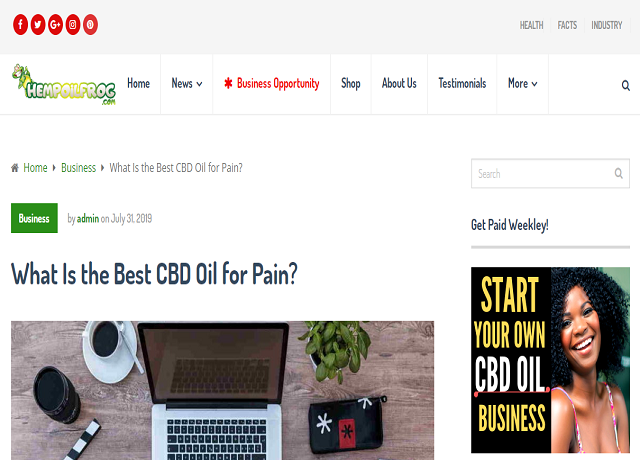Go to the Shop page
This screenshot has width=640, height=460.
click(351, 84)
